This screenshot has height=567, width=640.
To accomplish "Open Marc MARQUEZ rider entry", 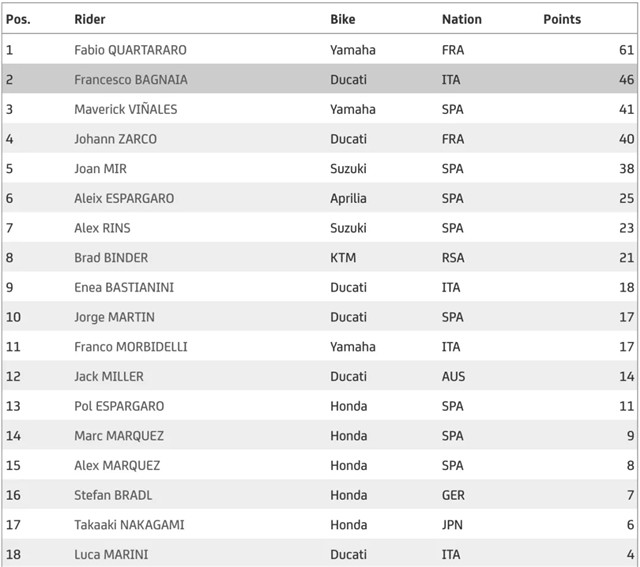I will 119,436.
